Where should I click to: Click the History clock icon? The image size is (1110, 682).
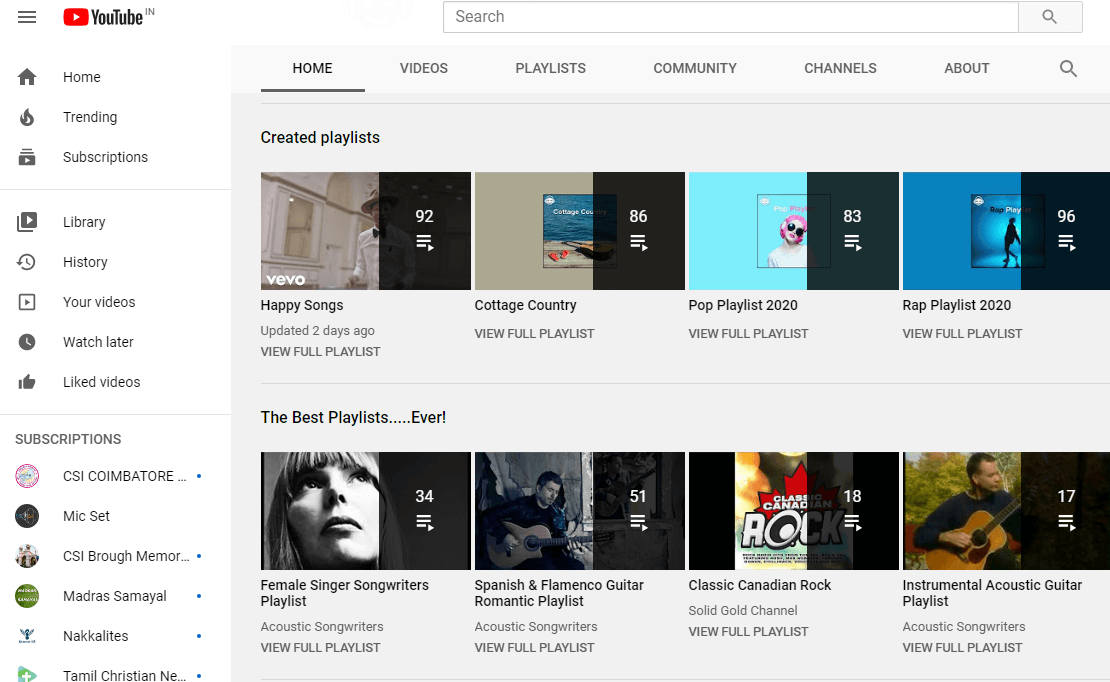coord(27,262)
